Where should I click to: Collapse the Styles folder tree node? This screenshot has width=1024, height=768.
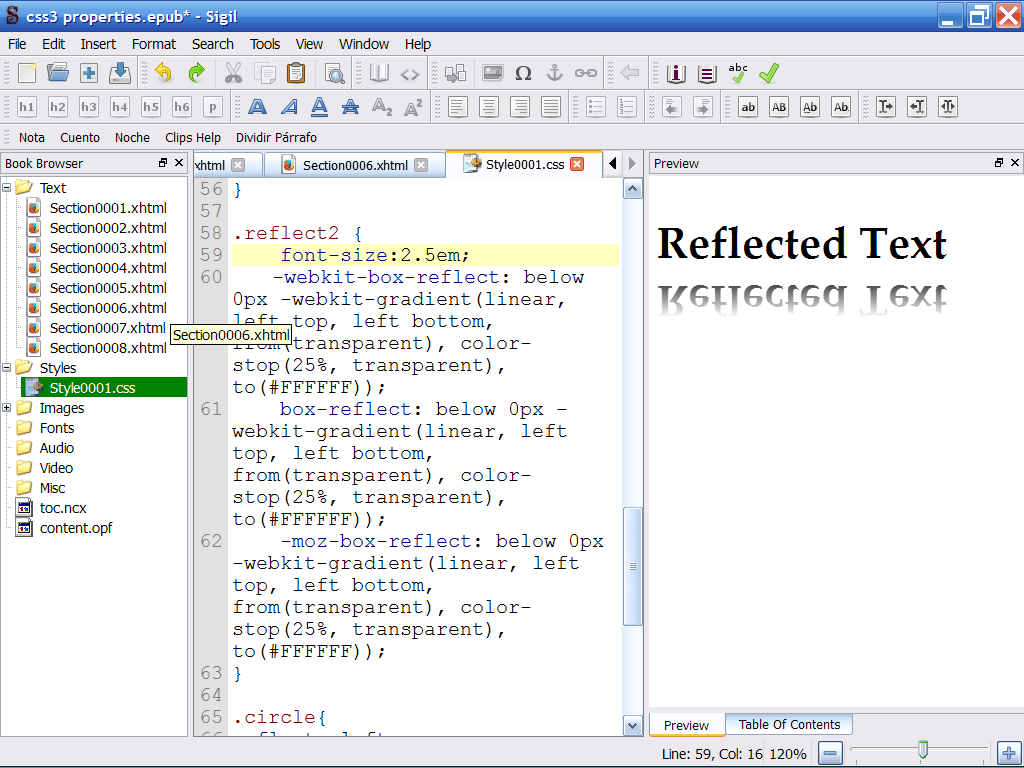click(7, 367)
